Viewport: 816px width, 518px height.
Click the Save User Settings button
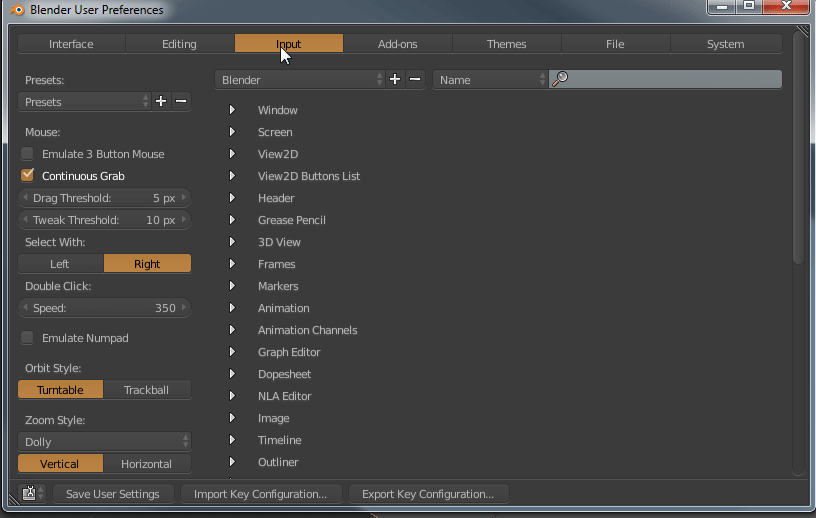[112, 494]
